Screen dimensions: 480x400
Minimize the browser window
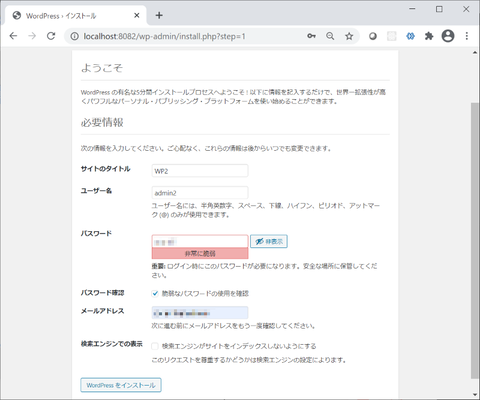pyautogui.click(x=412, y=9)
